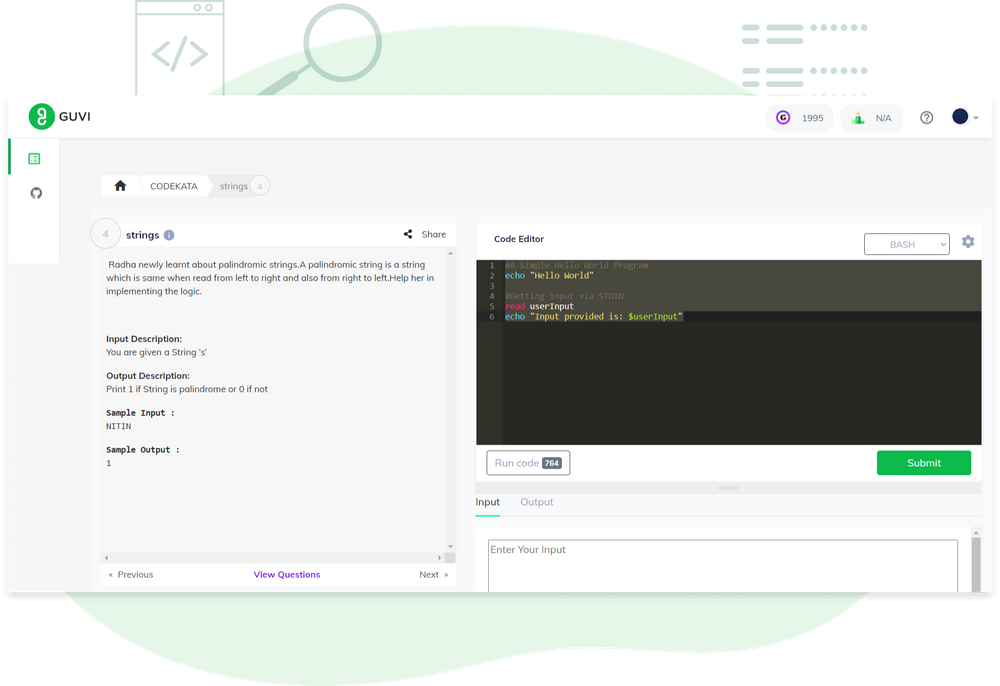The width and height of the screenshot is (1000, 686).
Task: Switch to the Output tab
Action: tap(537, 502)
